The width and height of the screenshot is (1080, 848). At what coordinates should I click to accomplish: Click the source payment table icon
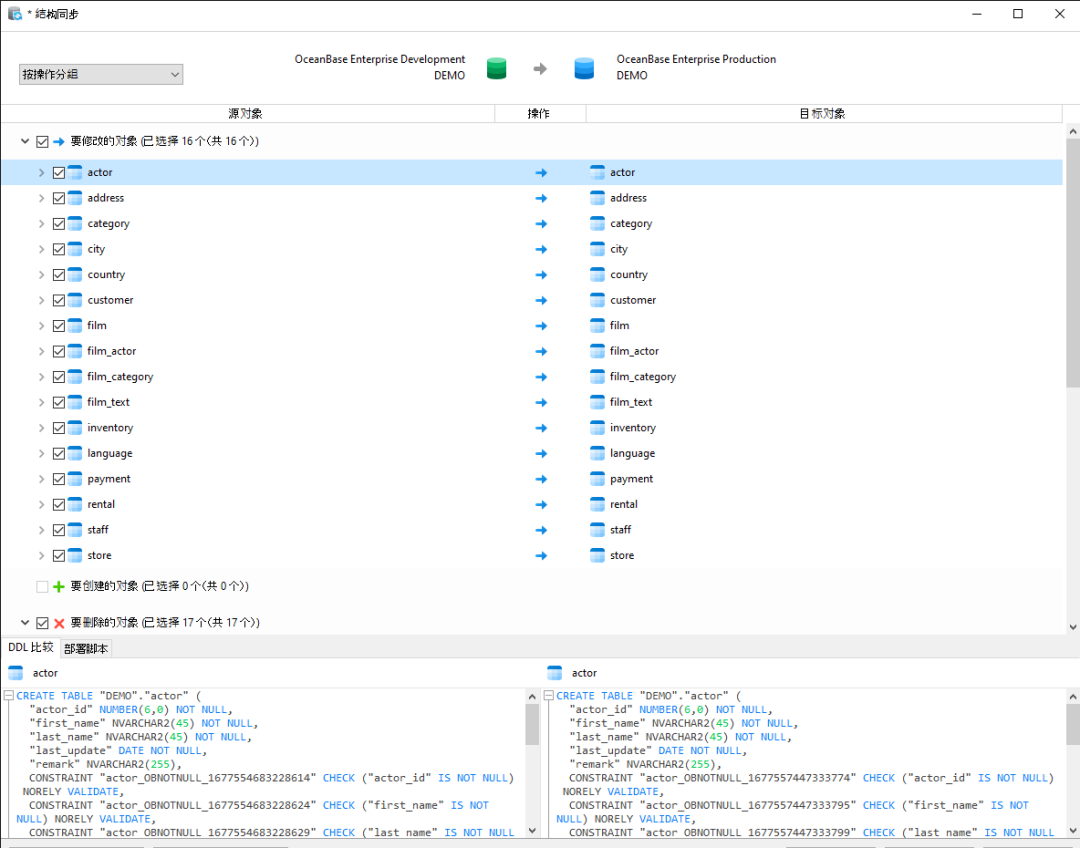click(75, 478)
